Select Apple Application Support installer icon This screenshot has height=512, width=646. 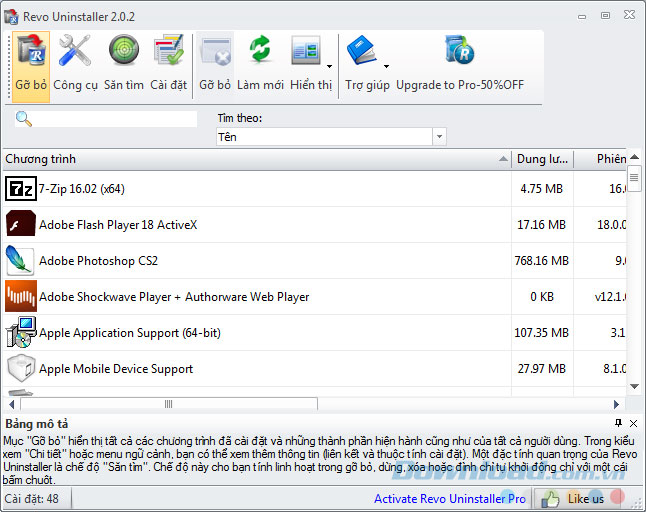pyautogui.click(x=21, y=332)
